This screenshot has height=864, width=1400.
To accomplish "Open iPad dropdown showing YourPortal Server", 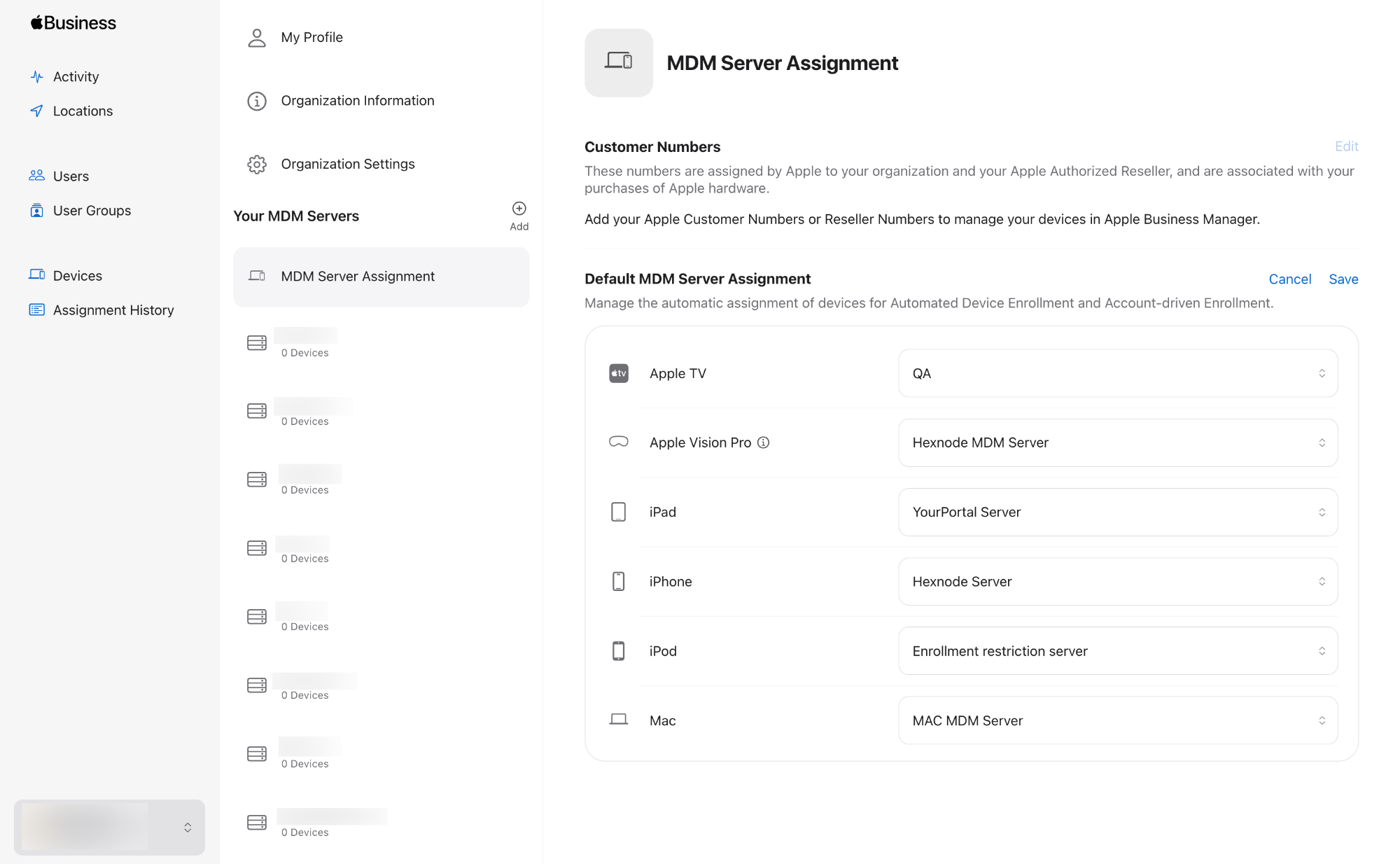I will tap(1118, 512).
